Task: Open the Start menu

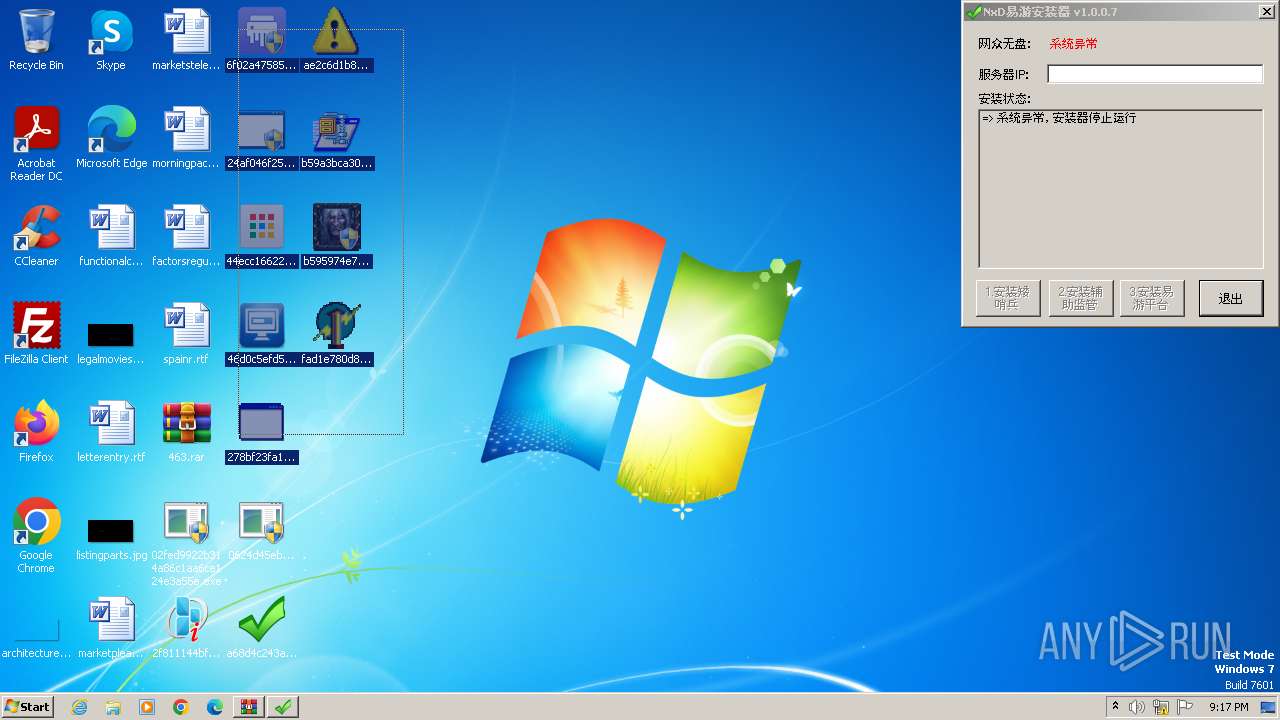Action: [28, 707]
